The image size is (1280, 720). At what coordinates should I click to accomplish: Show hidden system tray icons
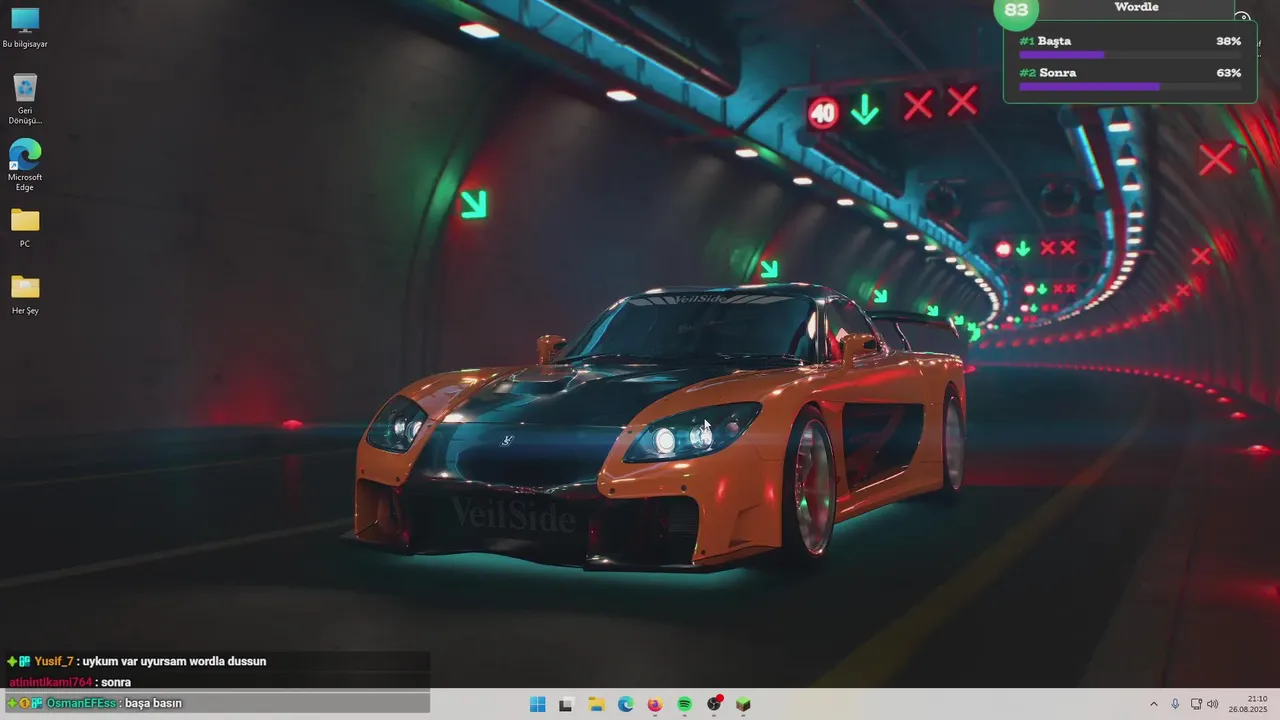coord(1154,704)
